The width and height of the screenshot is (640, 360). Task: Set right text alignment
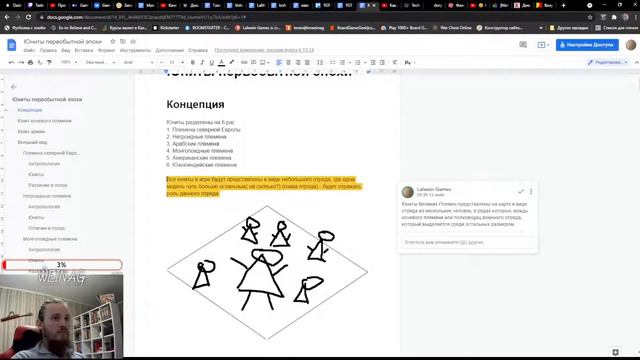click(x=298, y=62)
